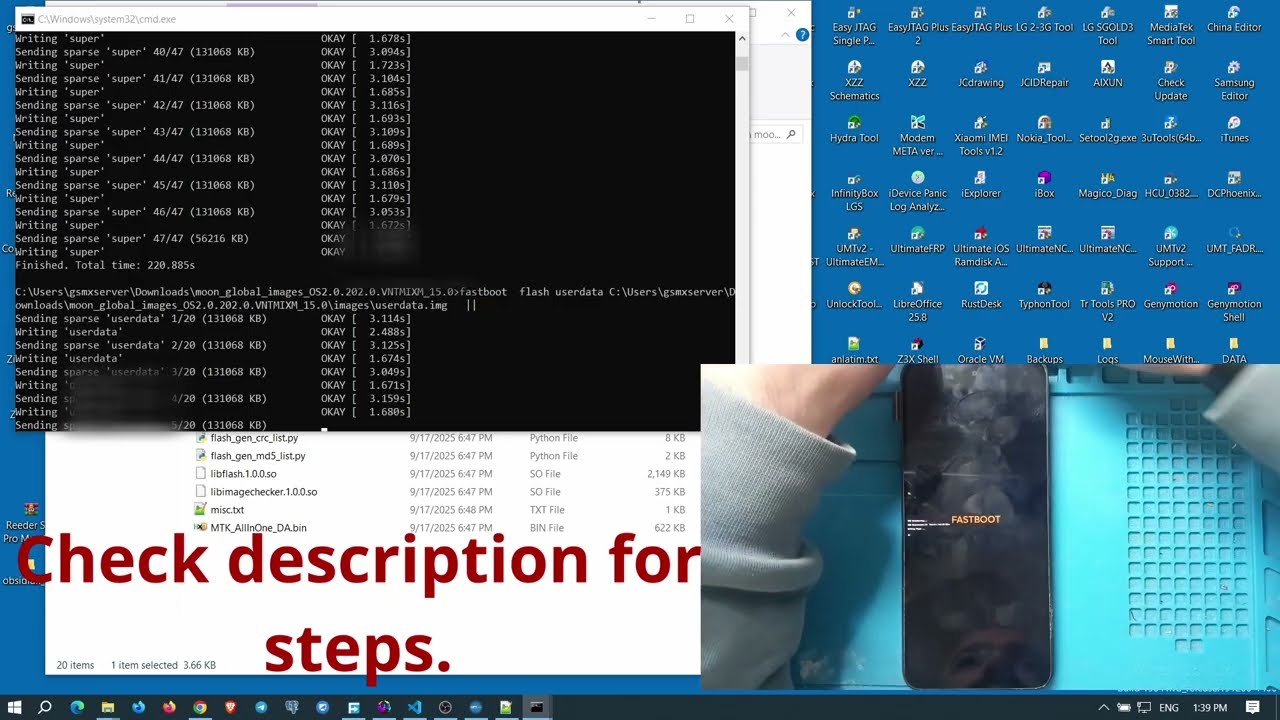Launch Nokia_Tool desktop shortcut

tap(1044, 130)
